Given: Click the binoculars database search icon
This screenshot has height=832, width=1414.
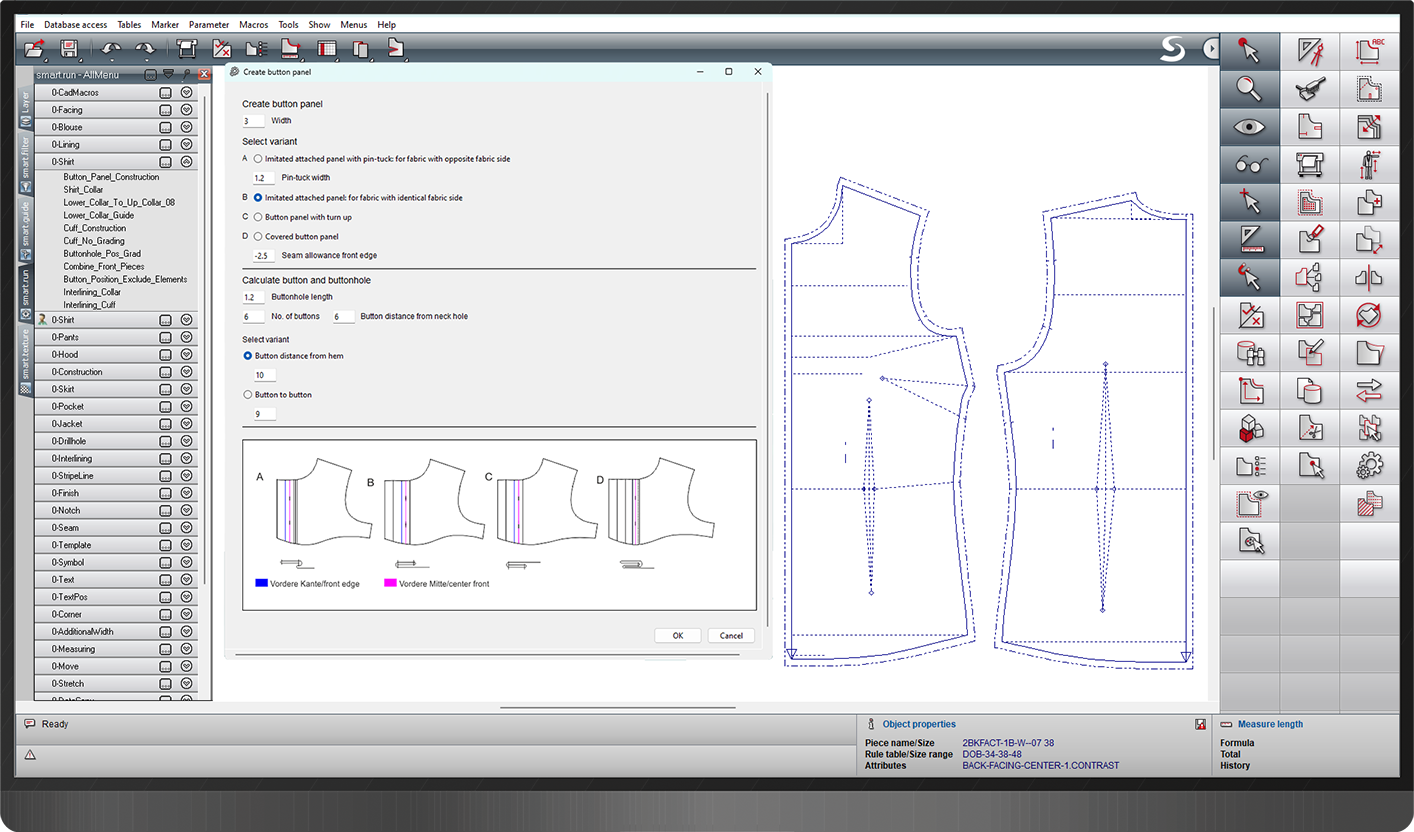Looking at the screenshot, I should point(1250,353).
